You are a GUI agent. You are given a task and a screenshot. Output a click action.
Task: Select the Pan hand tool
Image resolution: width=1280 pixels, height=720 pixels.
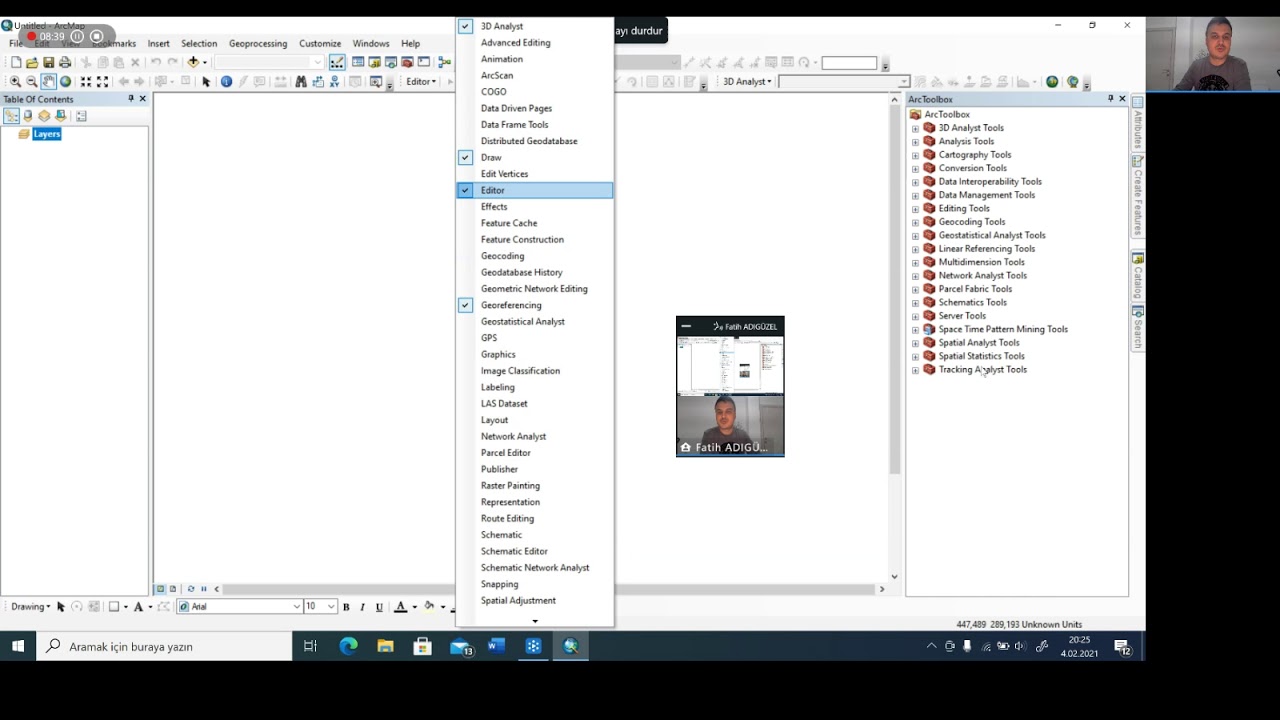click(x=48, y=82)
